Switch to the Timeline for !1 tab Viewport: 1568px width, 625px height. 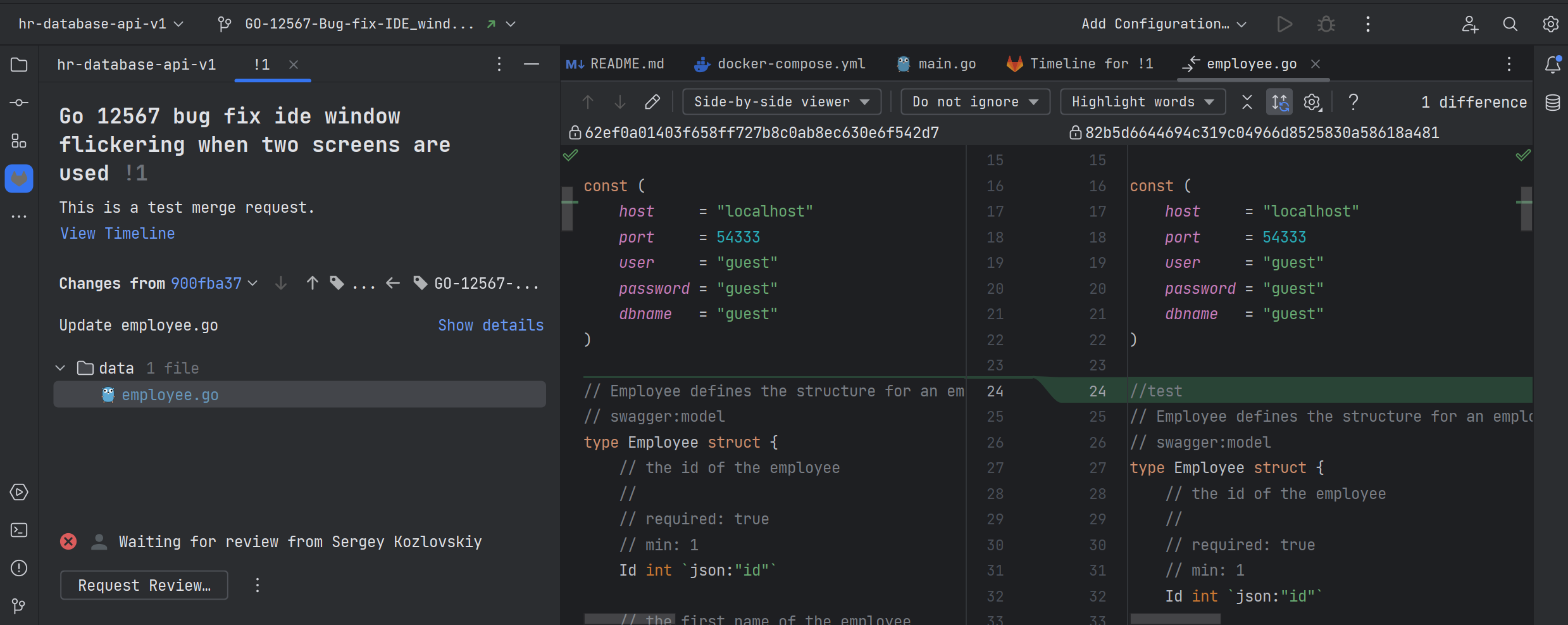[x=1080, y=64]
